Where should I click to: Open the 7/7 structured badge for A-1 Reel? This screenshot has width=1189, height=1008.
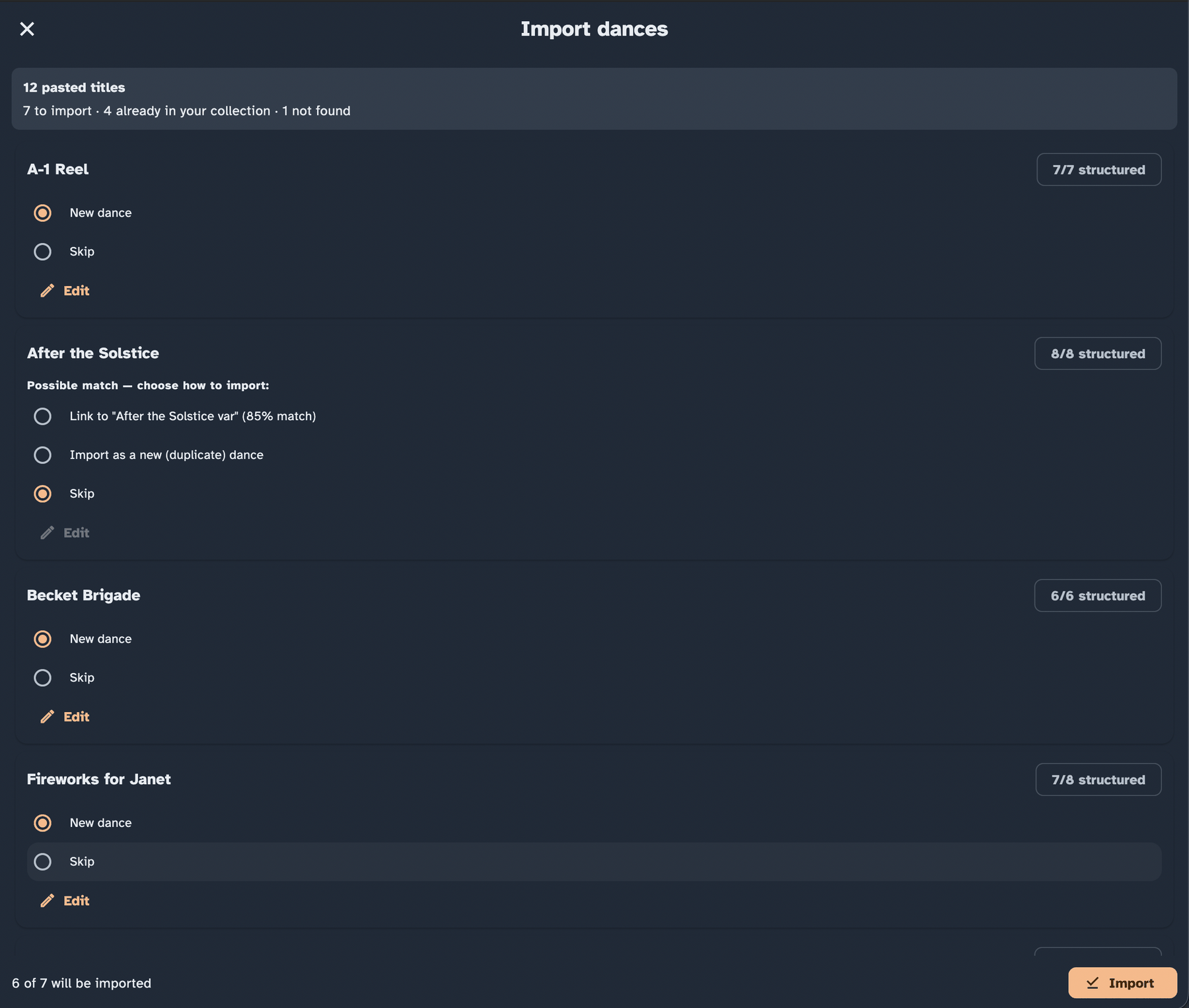pos(1099,170)
